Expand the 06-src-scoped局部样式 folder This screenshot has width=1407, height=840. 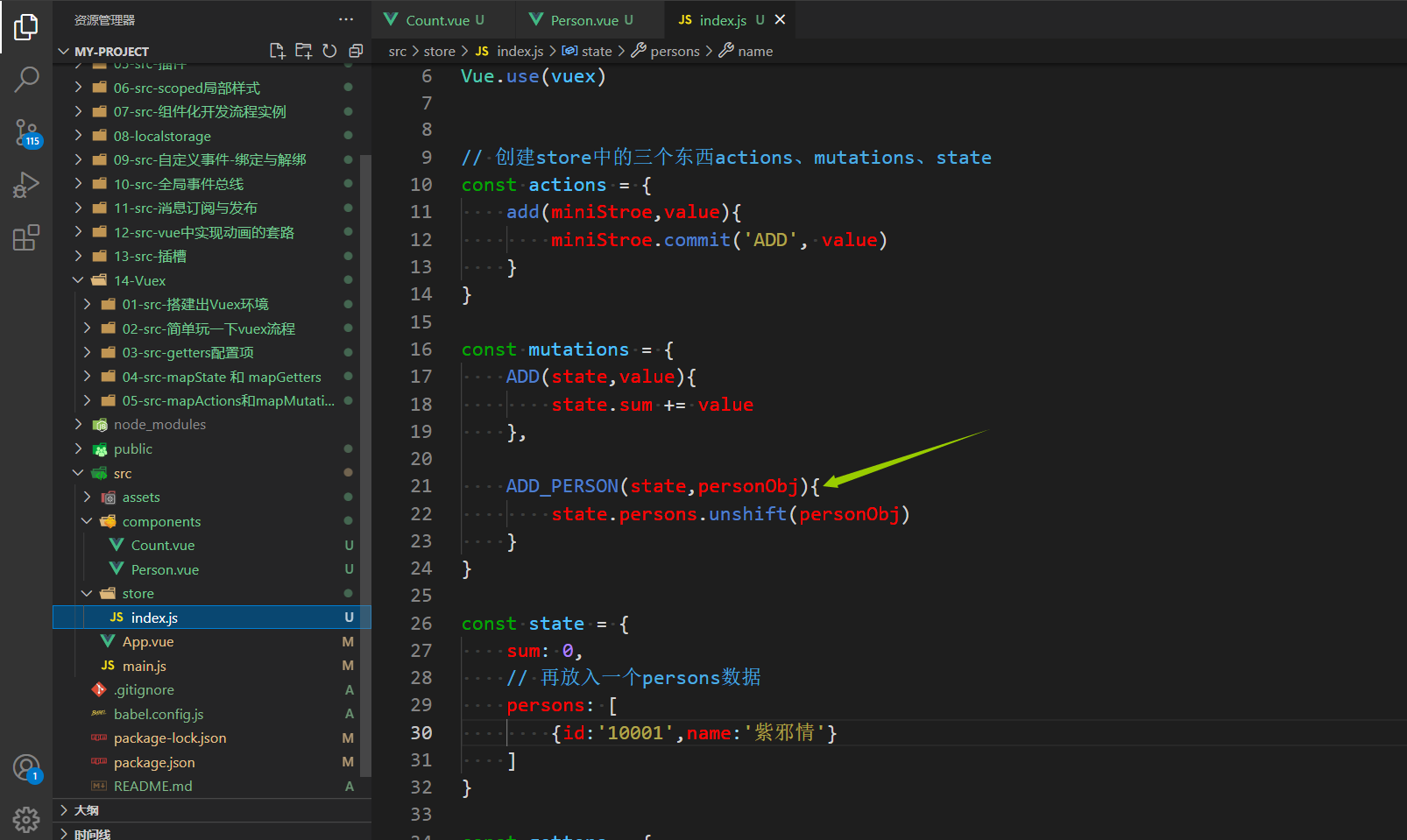78,88
